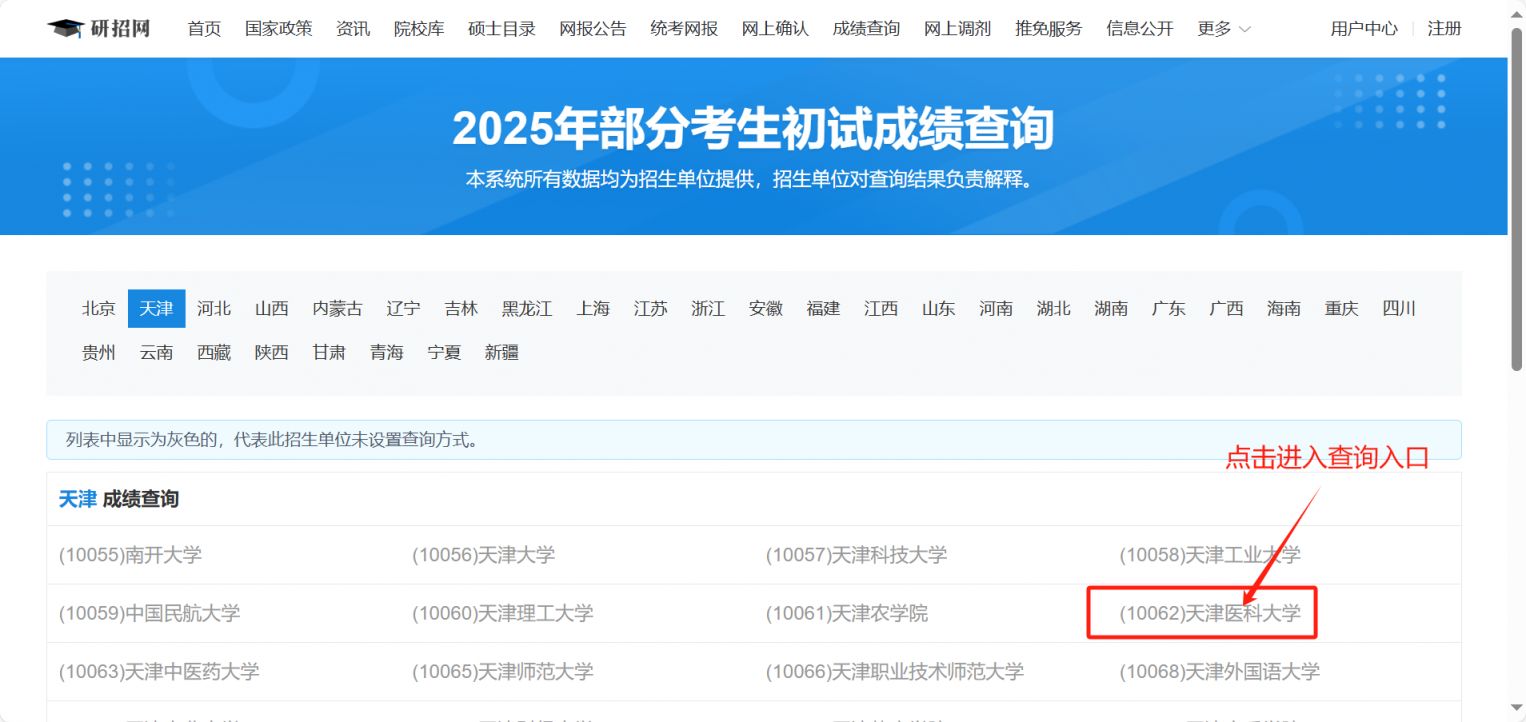Screen dimensions: 1526x722
Task: Choose the 内蒙古 province
Action: tap(337, 309)
